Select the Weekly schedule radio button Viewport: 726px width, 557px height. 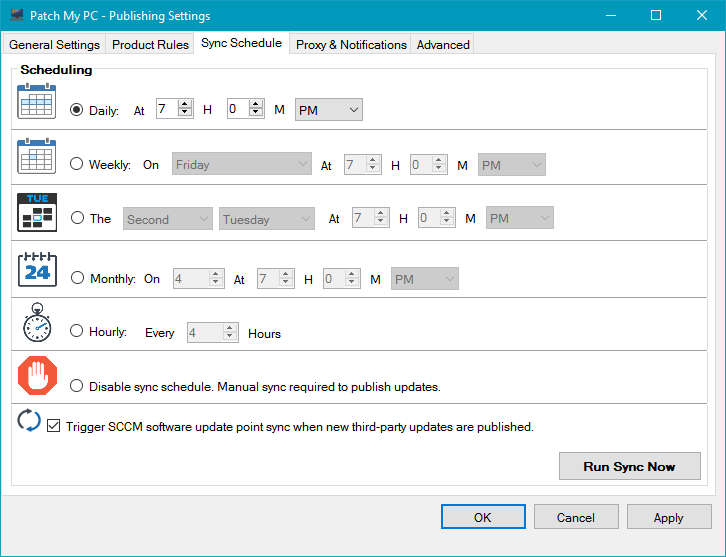[76, 164]
